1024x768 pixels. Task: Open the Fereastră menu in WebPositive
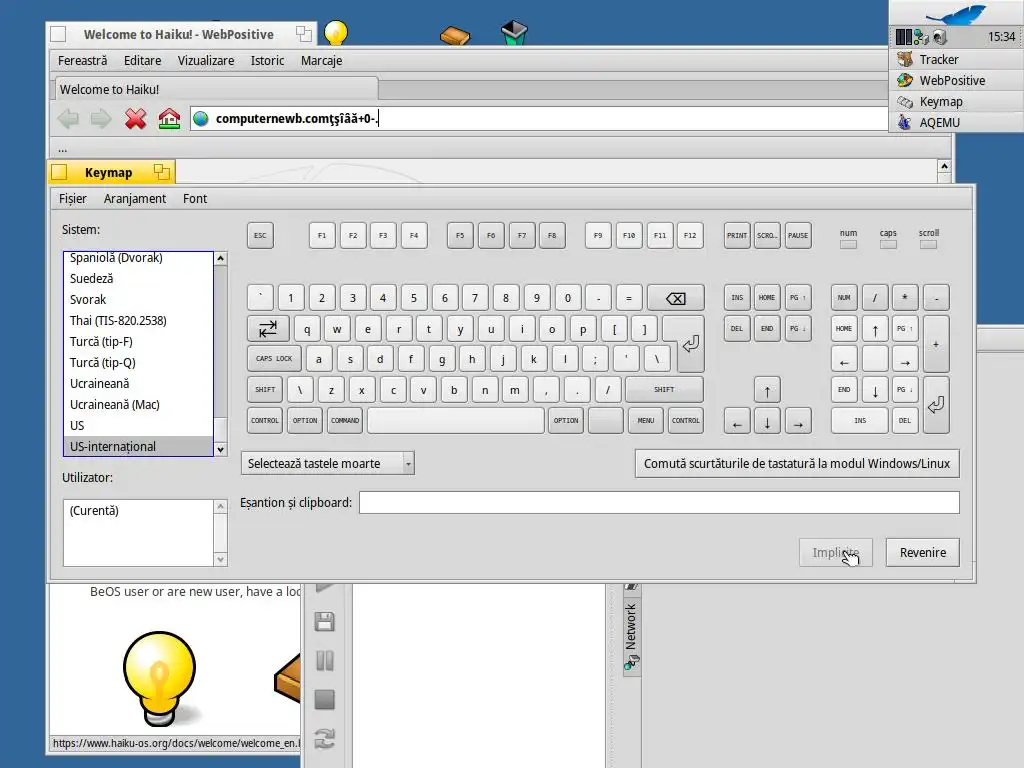tap(82, 61)
